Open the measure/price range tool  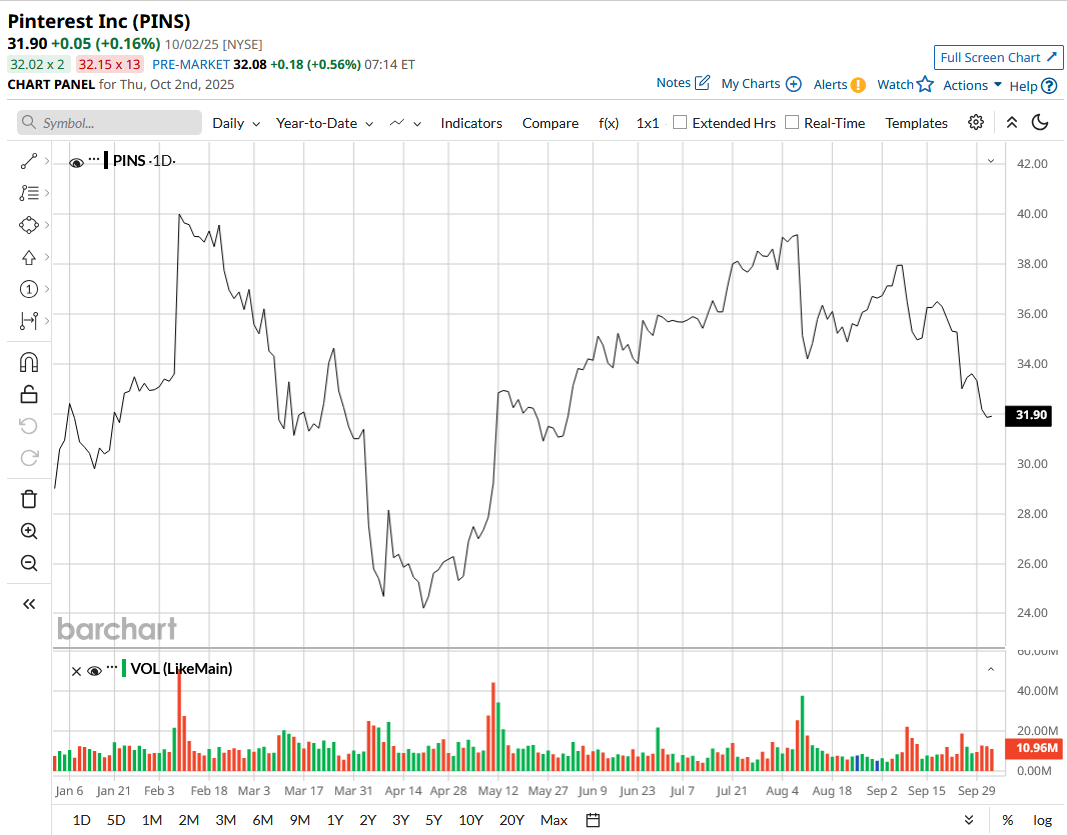pos(29,321)
